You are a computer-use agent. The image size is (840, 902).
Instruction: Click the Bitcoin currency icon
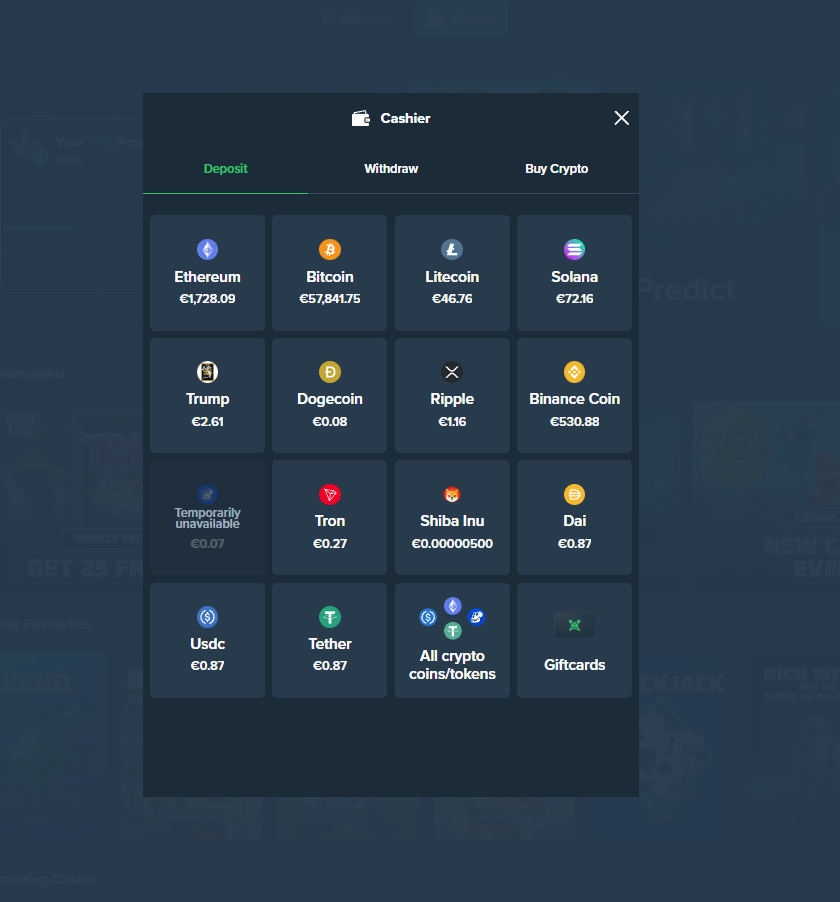tap(329, 248)
